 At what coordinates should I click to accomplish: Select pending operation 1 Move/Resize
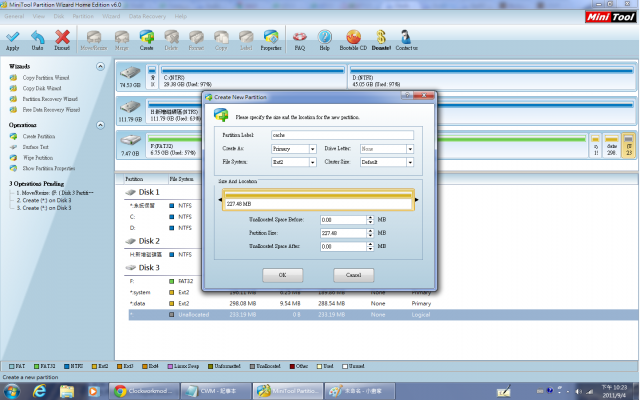click(55, 193)
